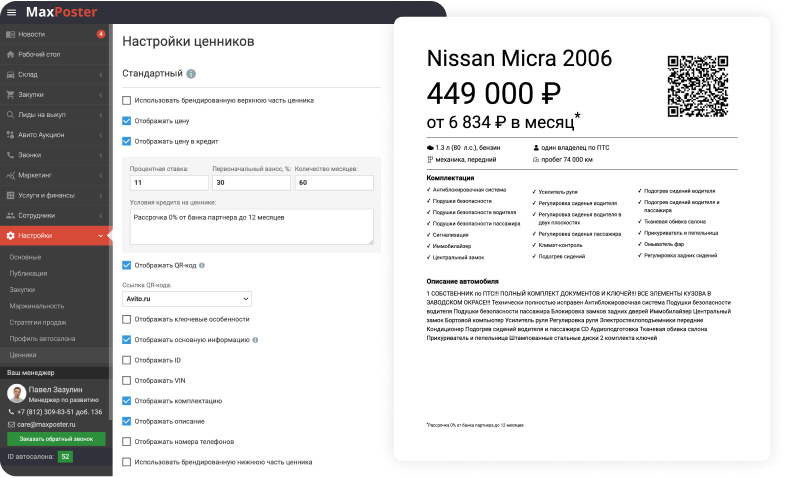Open the Закупки settings submenu item
Viewport: 787px width, 478px height.
pos(22,290)
